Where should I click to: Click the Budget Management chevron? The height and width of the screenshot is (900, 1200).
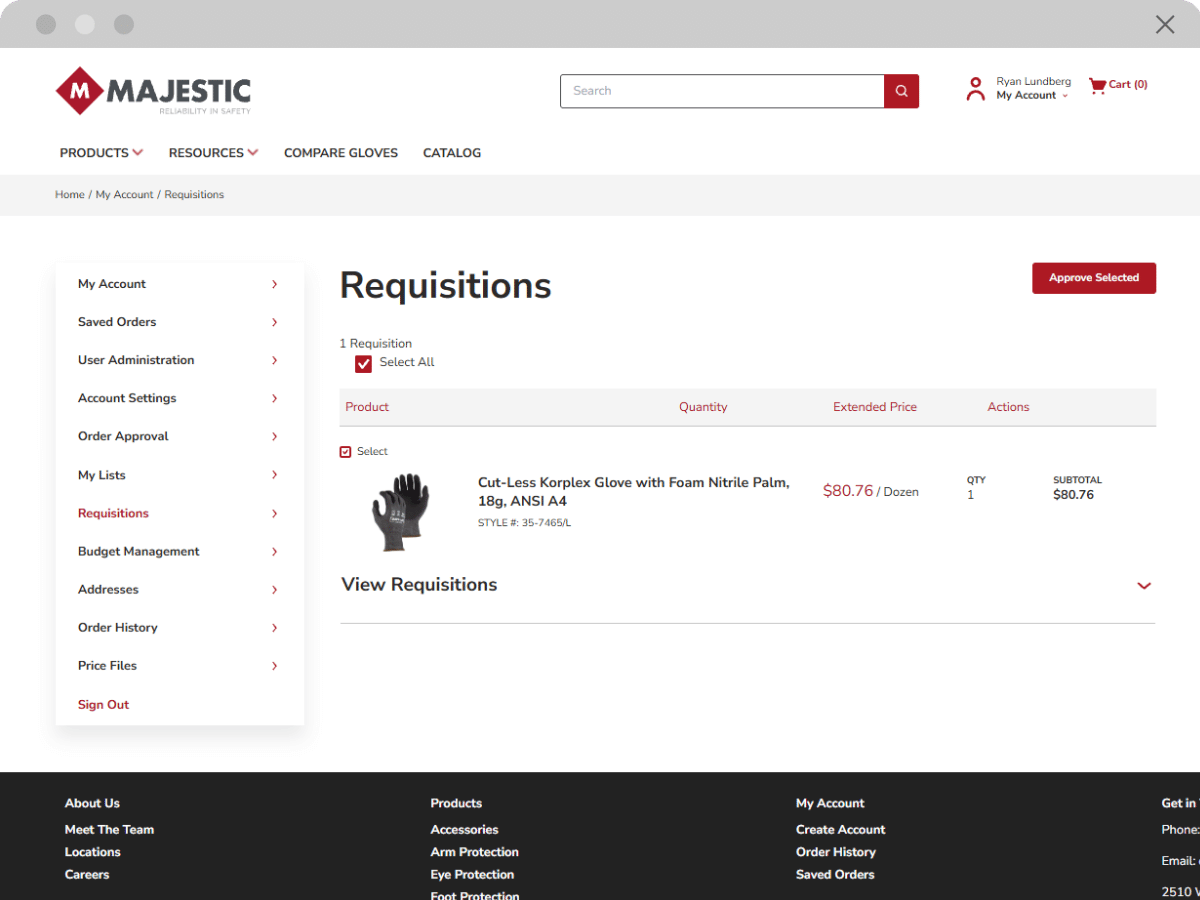(274, 551)
